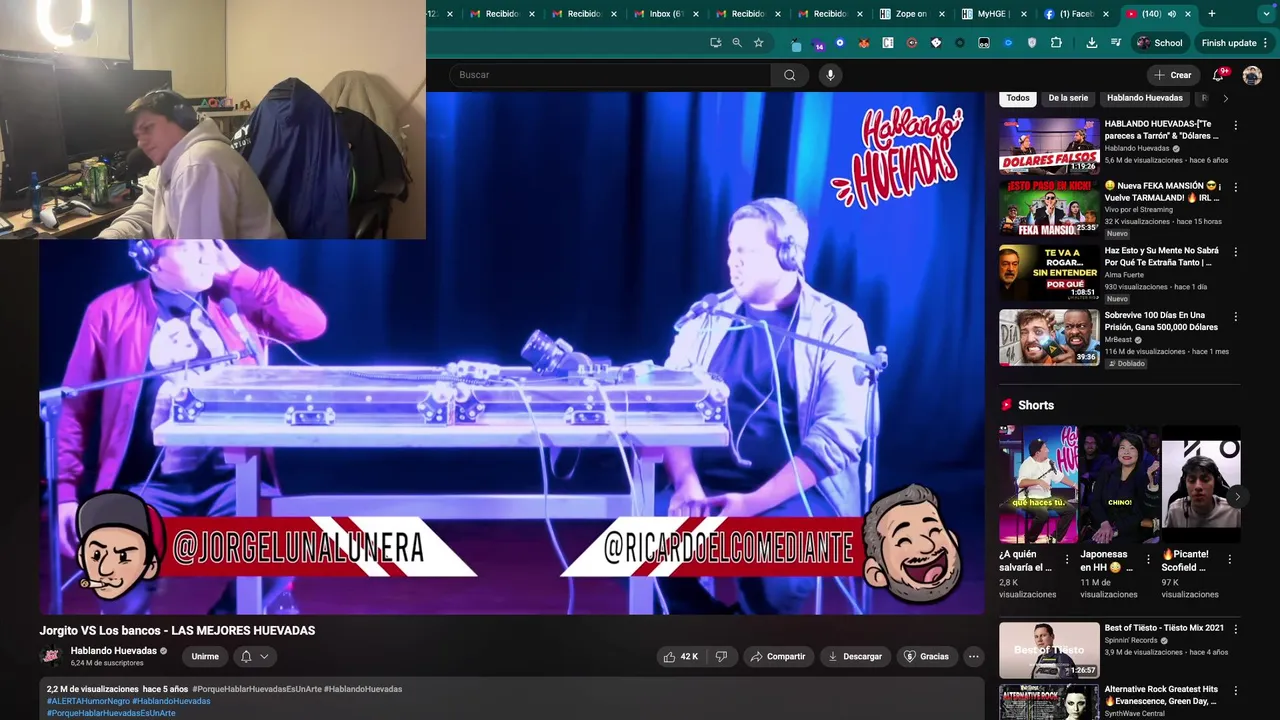The image size is (1280, 720).
Task: Open the Best of Tiësto thumbnail
Action: point(1049,650)
